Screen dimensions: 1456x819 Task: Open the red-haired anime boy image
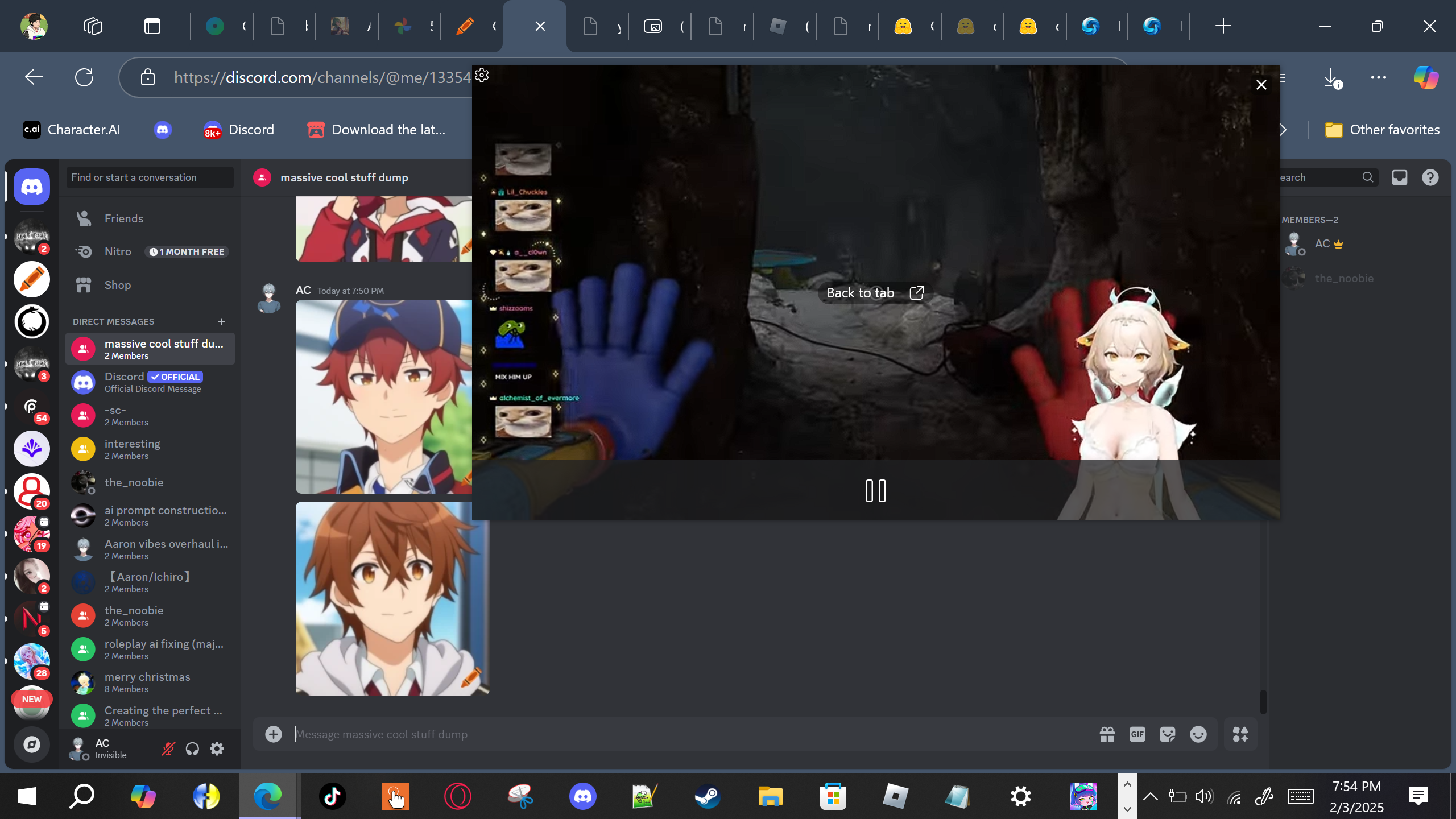click(384, 397)
